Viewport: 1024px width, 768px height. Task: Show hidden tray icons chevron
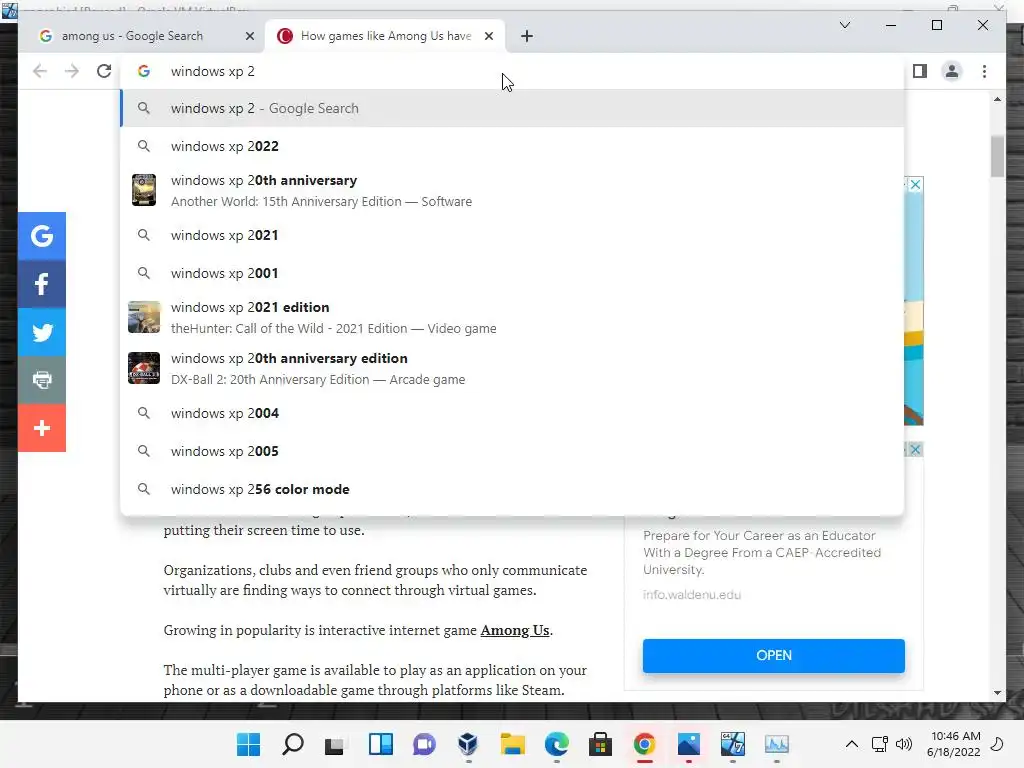(852, 744)
